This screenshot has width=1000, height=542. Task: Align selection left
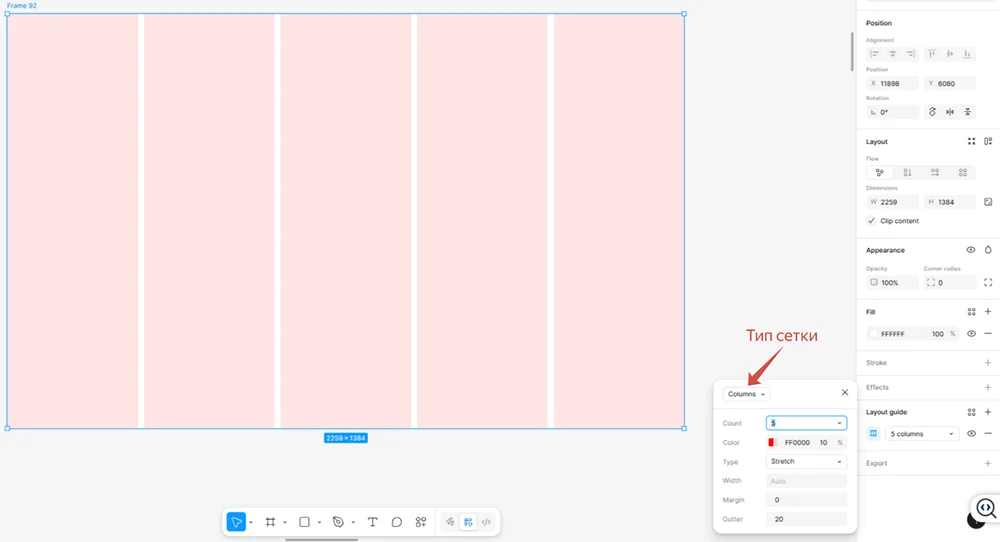[x=874, y=54]
